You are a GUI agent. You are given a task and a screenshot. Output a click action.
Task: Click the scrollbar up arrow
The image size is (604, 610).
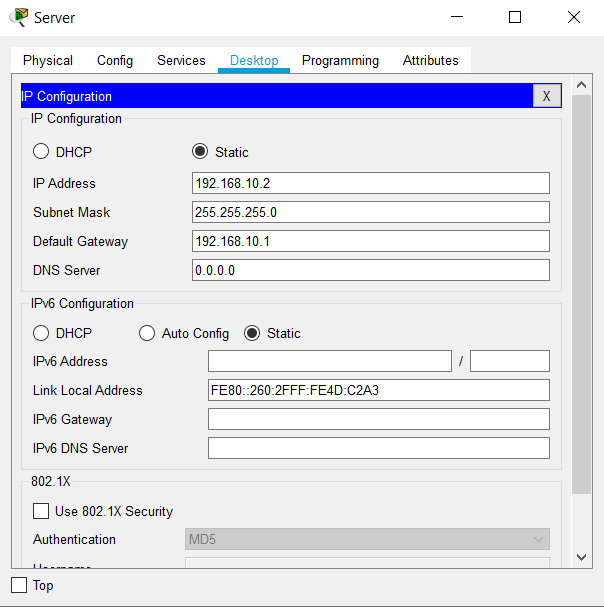(x=581, y=85)
